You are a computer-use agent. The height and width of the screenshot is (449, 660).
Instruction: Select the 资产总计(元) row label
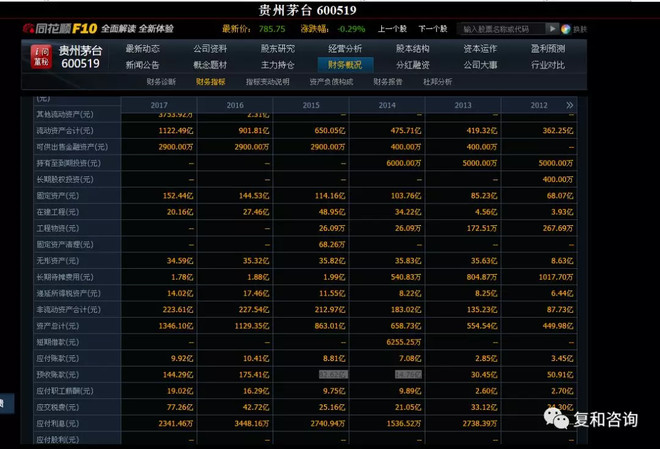57,326
